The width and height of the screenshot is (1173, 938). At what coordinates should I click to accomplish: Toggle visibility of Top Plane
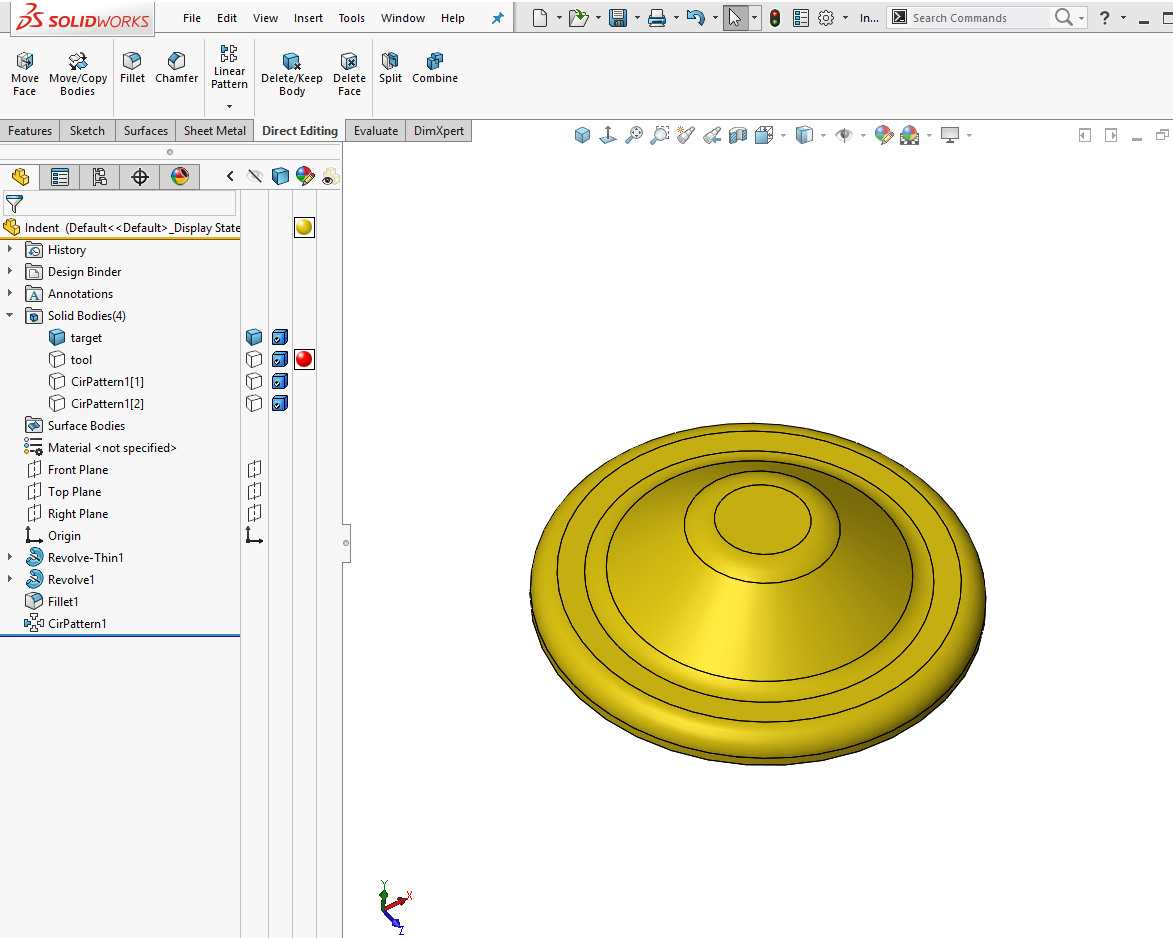pos(254,491)
